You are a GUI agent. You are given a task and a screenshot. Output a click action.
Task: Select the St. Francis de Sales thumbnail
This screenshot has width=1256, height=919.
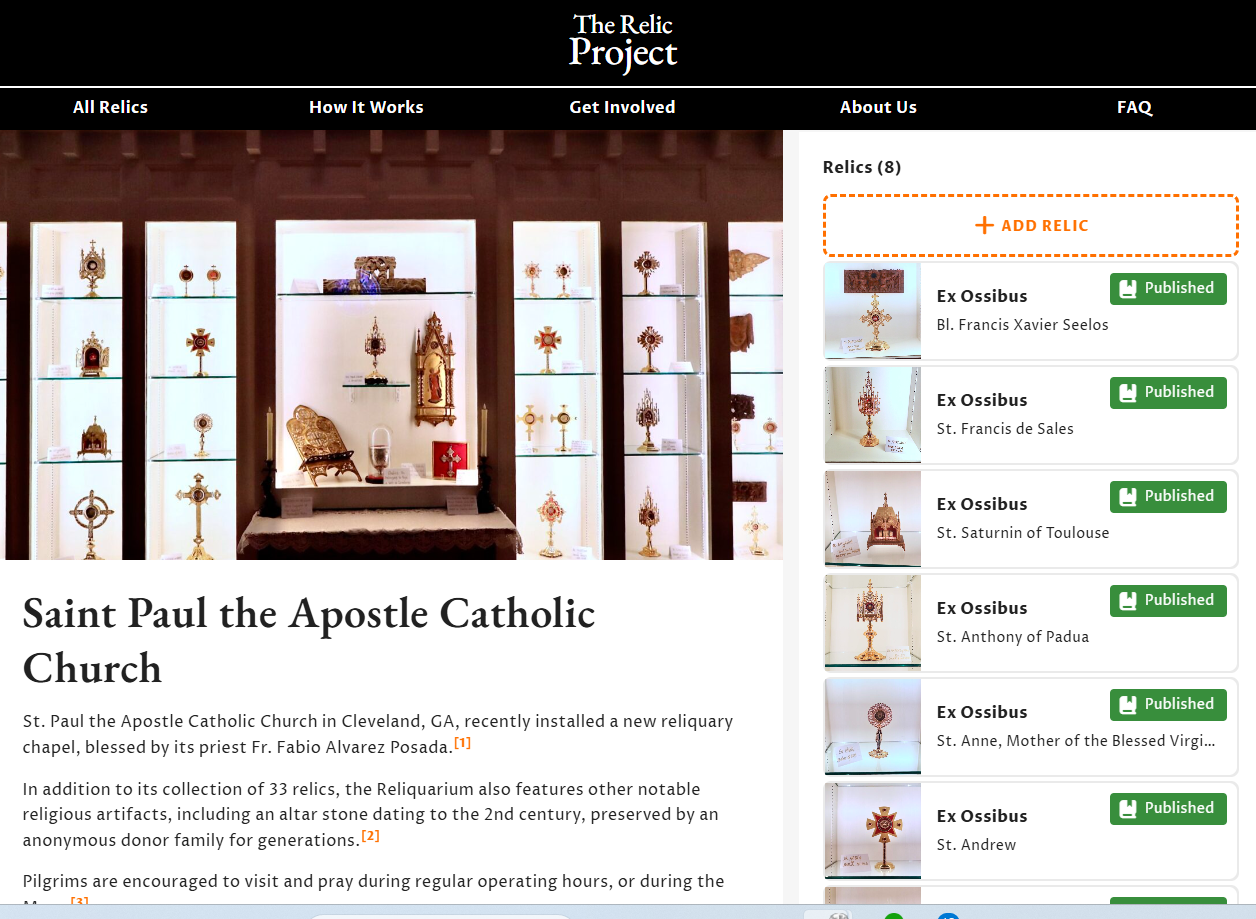[x=872, y=414]
